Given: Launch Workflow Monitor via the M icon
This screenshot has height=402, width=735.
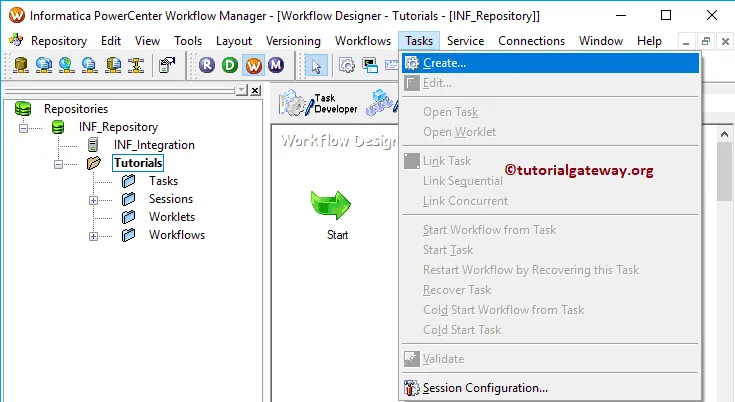Looking at the screenshot, I should tap(276, 65).
